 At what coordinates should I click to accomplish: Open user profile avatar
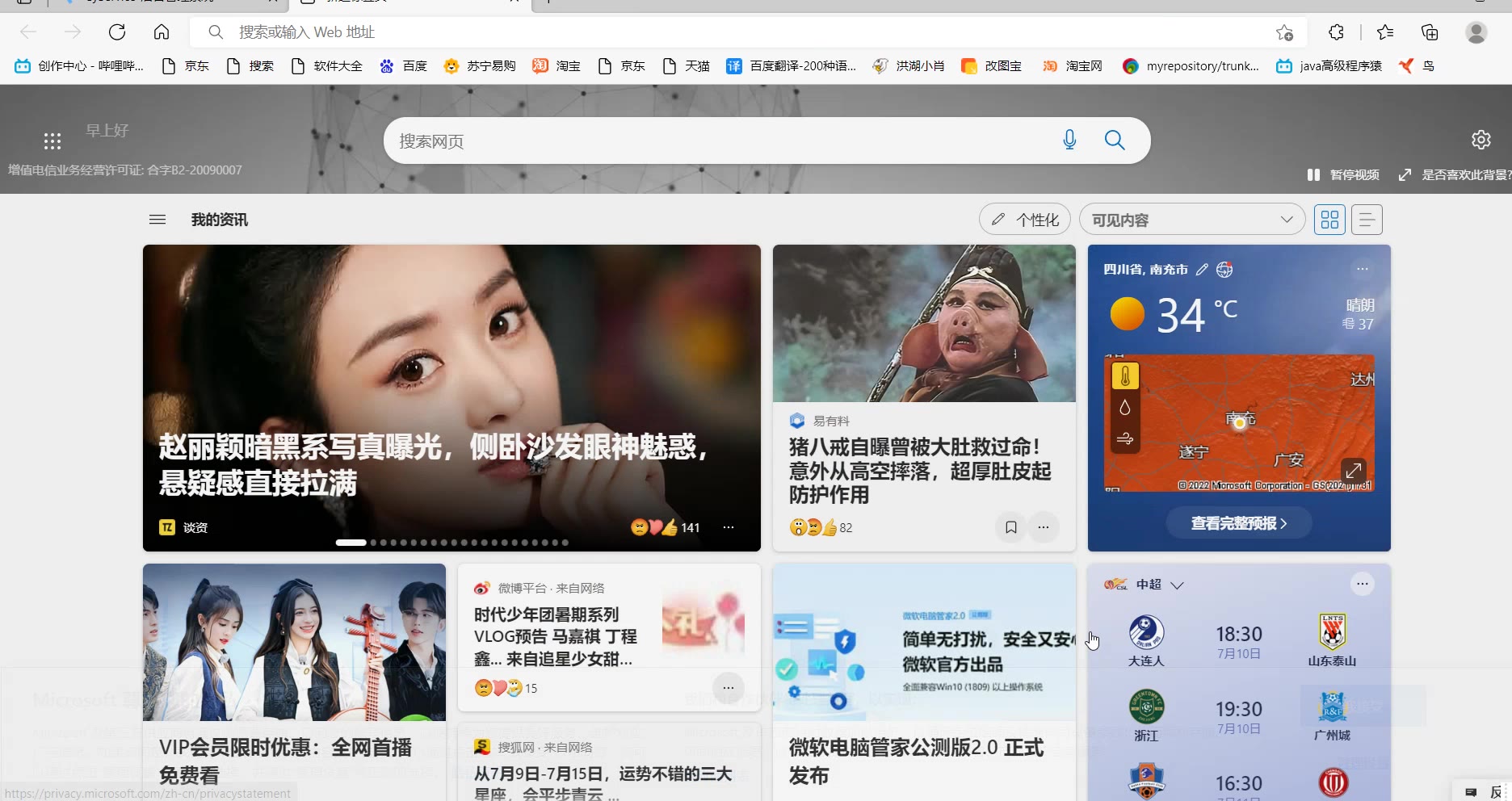tap(1476, 32)
